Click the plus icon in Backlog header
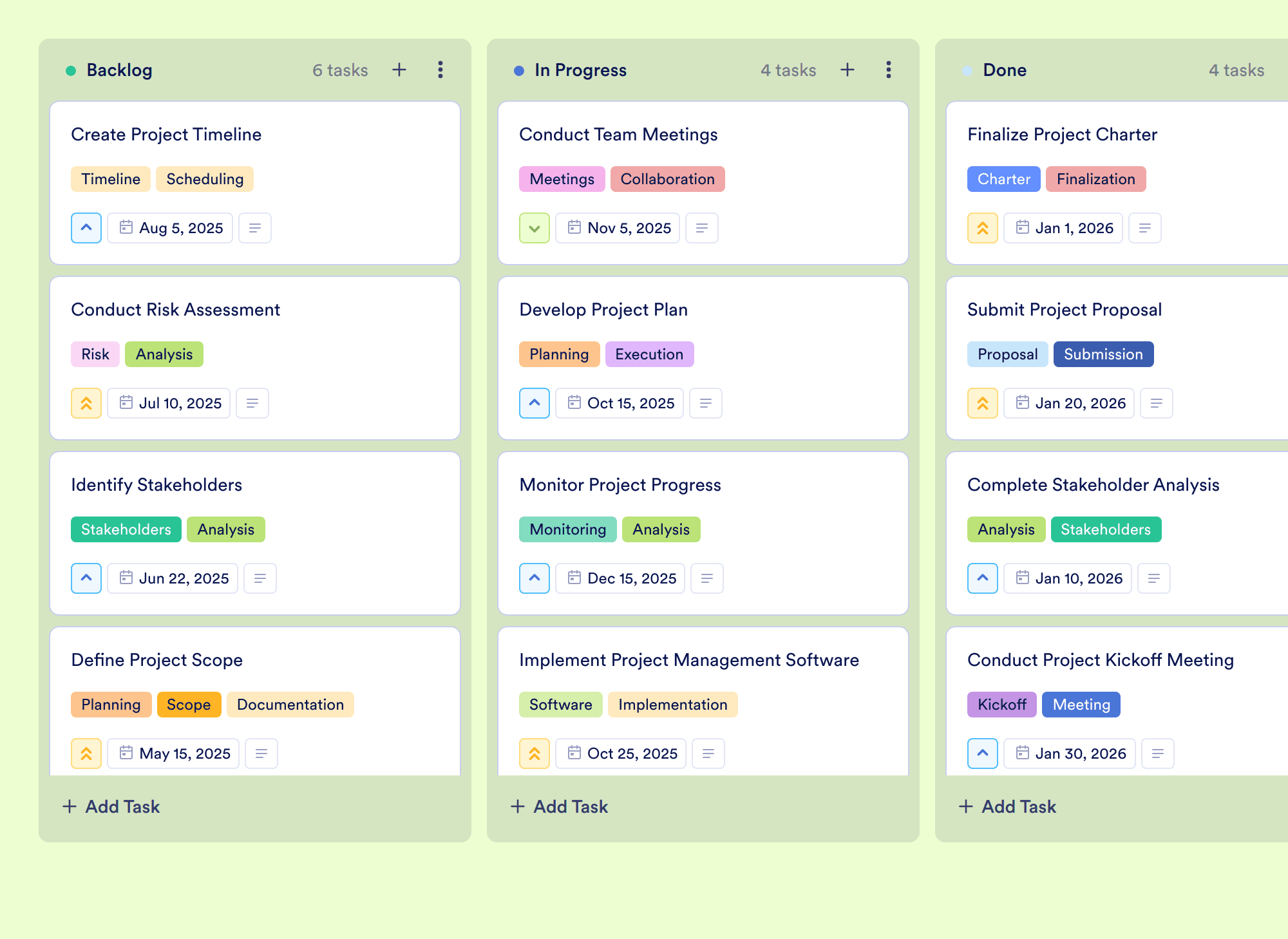The image size is (1288, 939). point(399,70)
